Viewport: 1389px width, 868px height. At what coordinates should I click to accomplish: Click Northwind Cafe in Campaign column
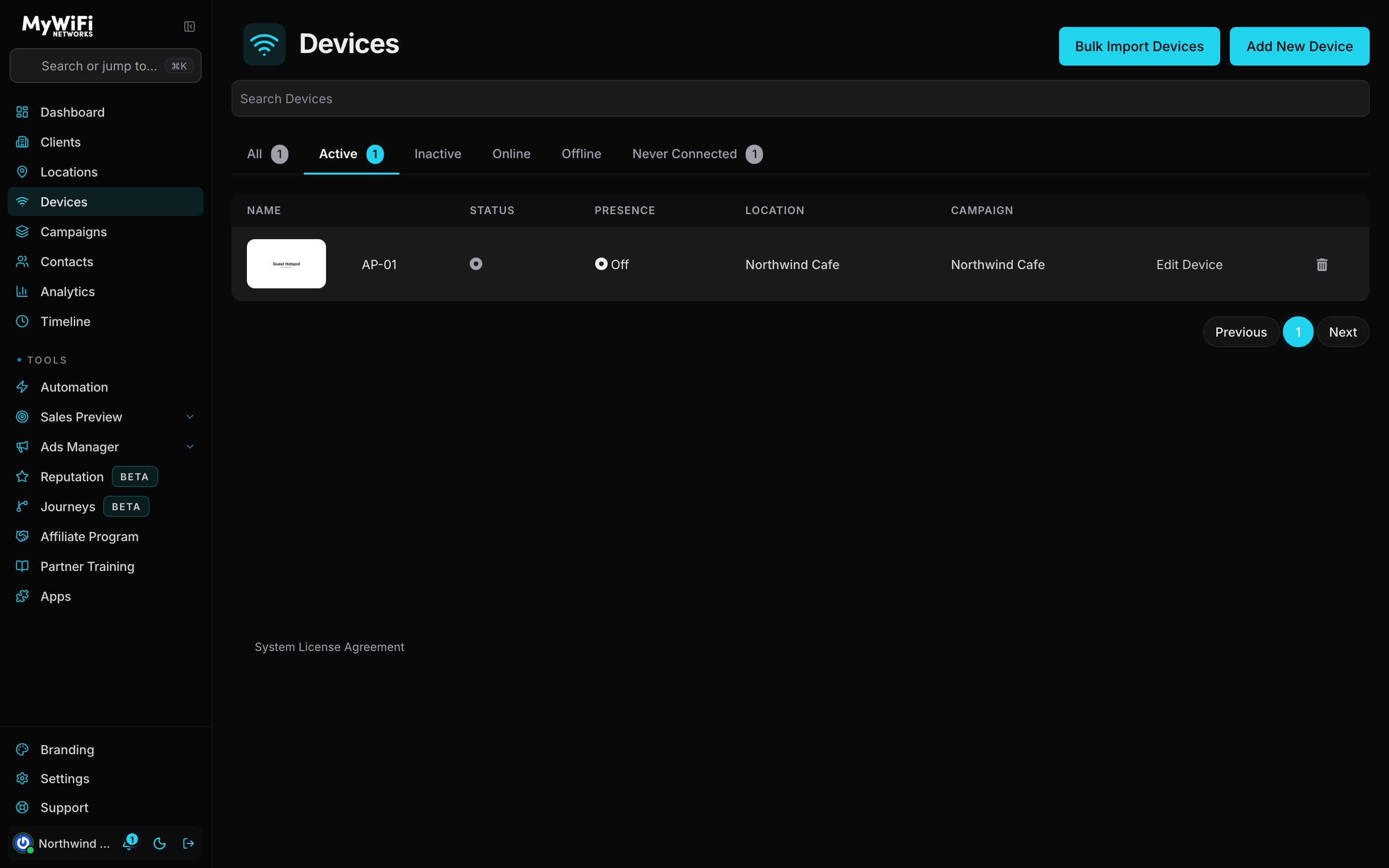point(997,265)
